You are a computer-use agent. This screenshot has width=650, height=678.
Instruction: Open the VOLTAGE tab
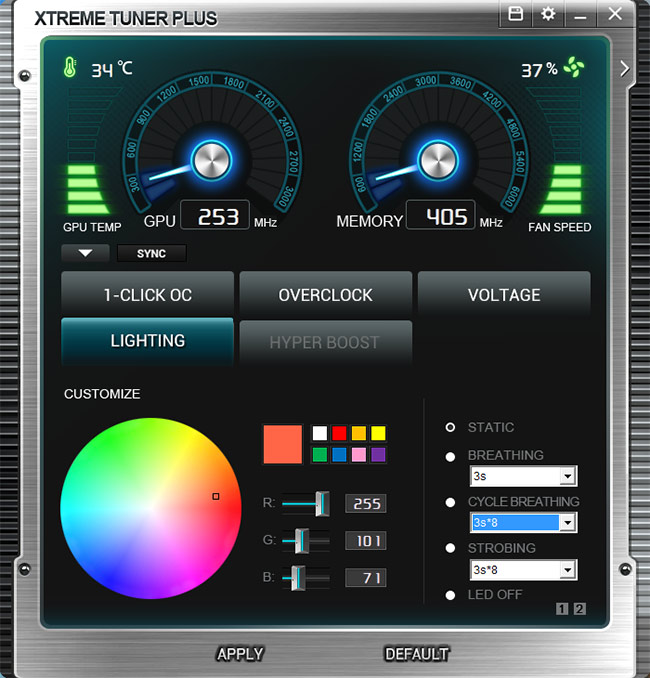(504, 295)
